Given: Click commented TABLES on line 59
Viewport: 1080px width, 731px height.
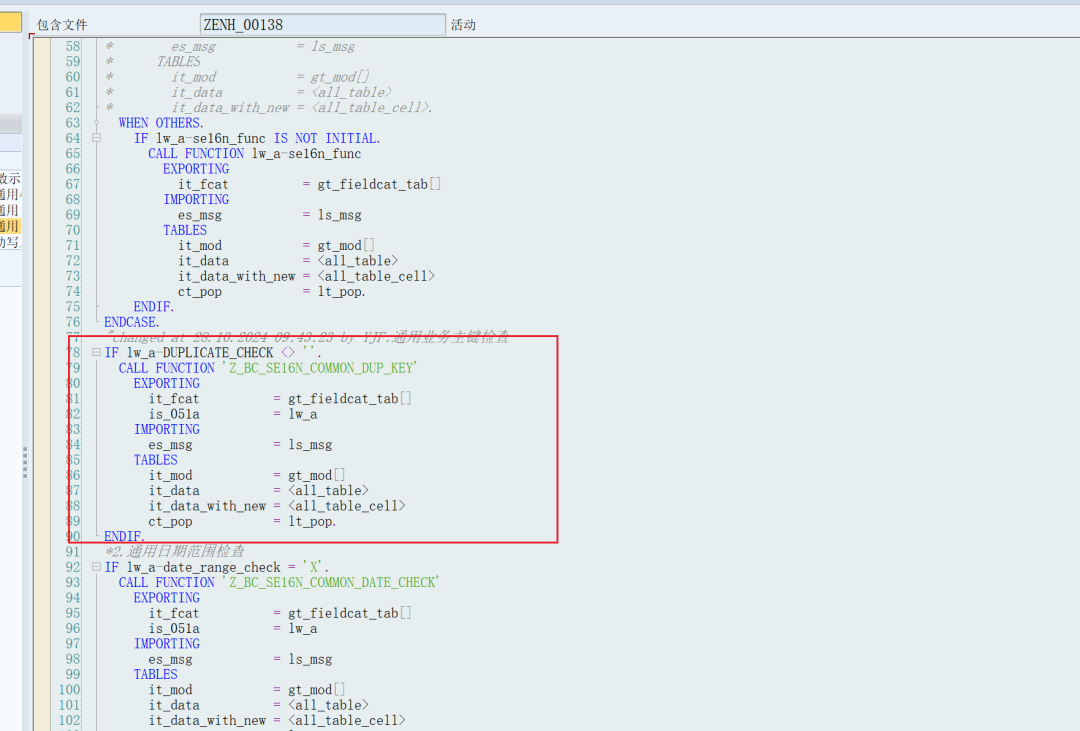Looking at the screenshot, I should (178, 61).
